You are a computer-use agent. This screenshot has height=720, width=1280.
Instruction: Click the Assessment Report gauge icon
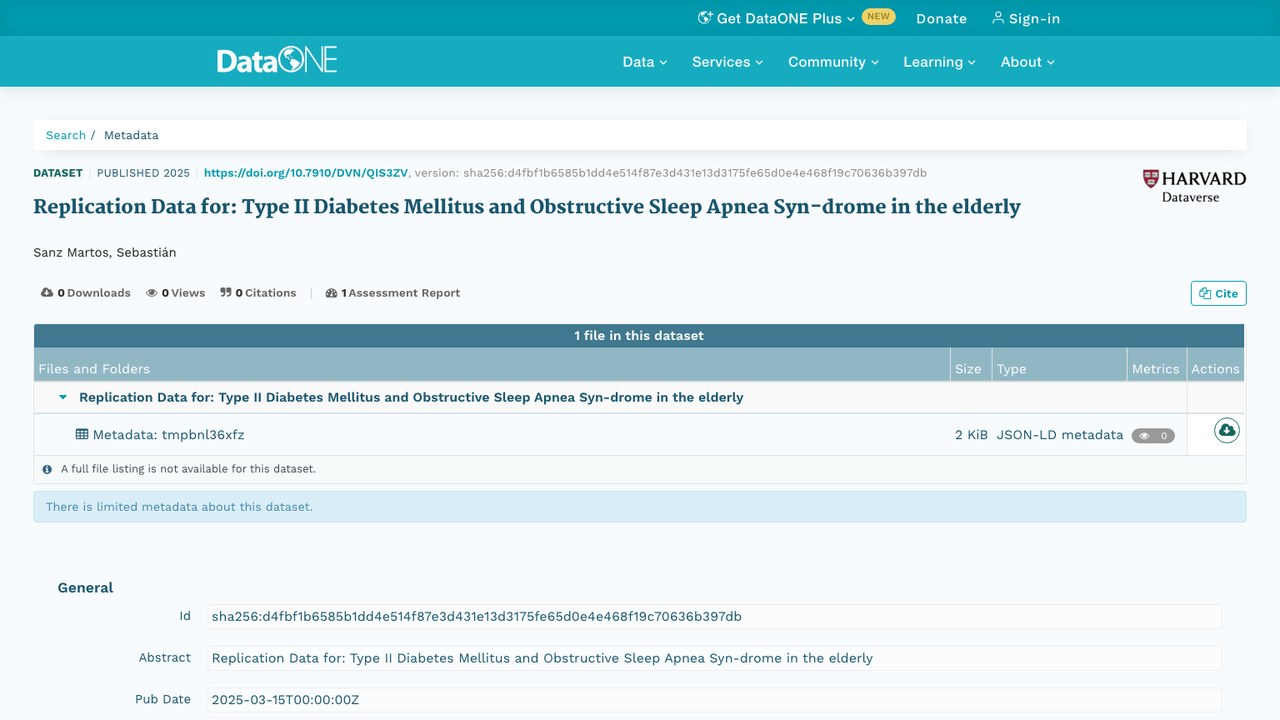point(331,293)
